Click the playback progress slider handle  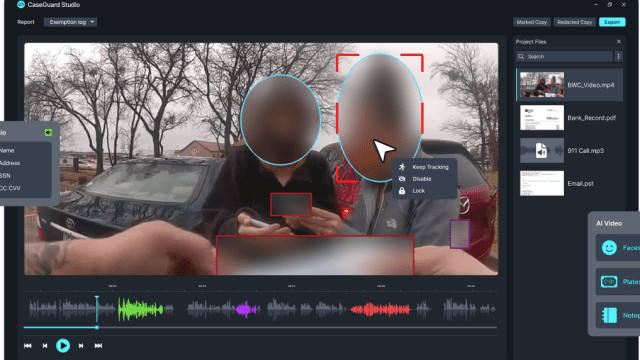click(x=97, y=327)
